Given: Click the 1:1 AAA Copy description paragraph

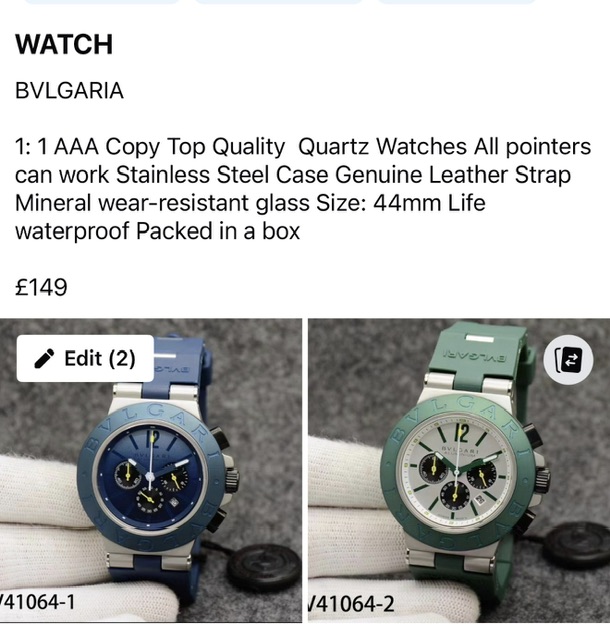Looking at the screenshot, I should (303, 189).
